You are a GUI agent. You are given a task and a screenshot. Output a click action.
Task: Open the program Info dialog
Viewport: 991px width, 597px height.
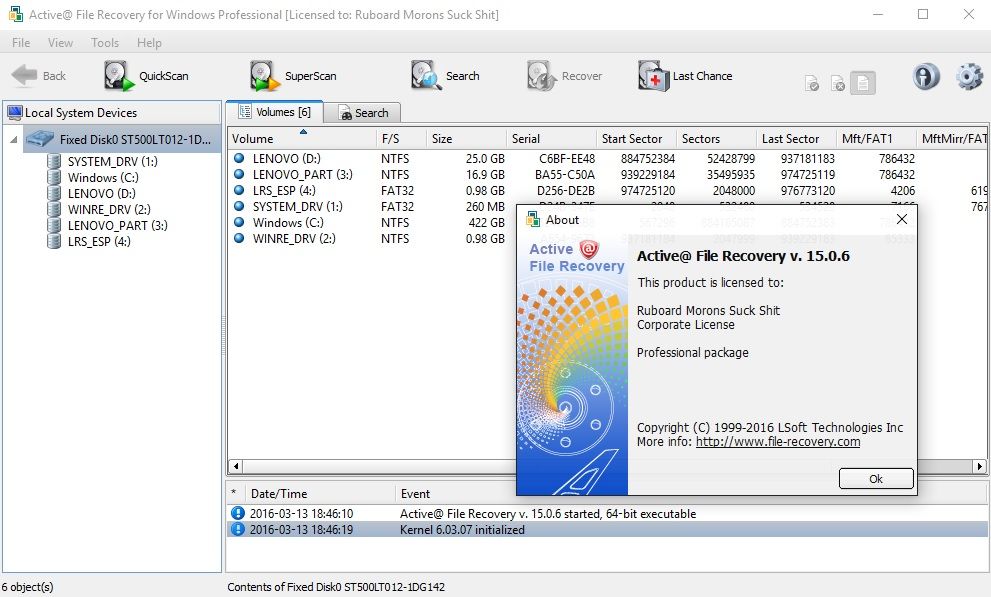point(925,75)
